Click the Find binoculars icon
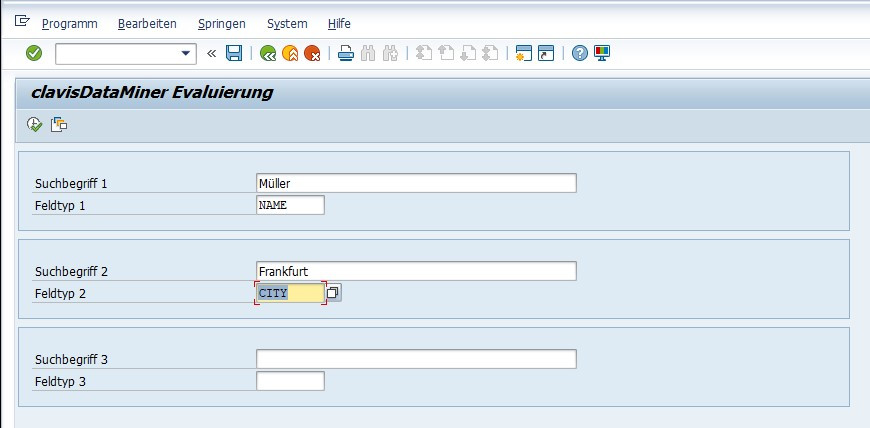 click(368, 53)
